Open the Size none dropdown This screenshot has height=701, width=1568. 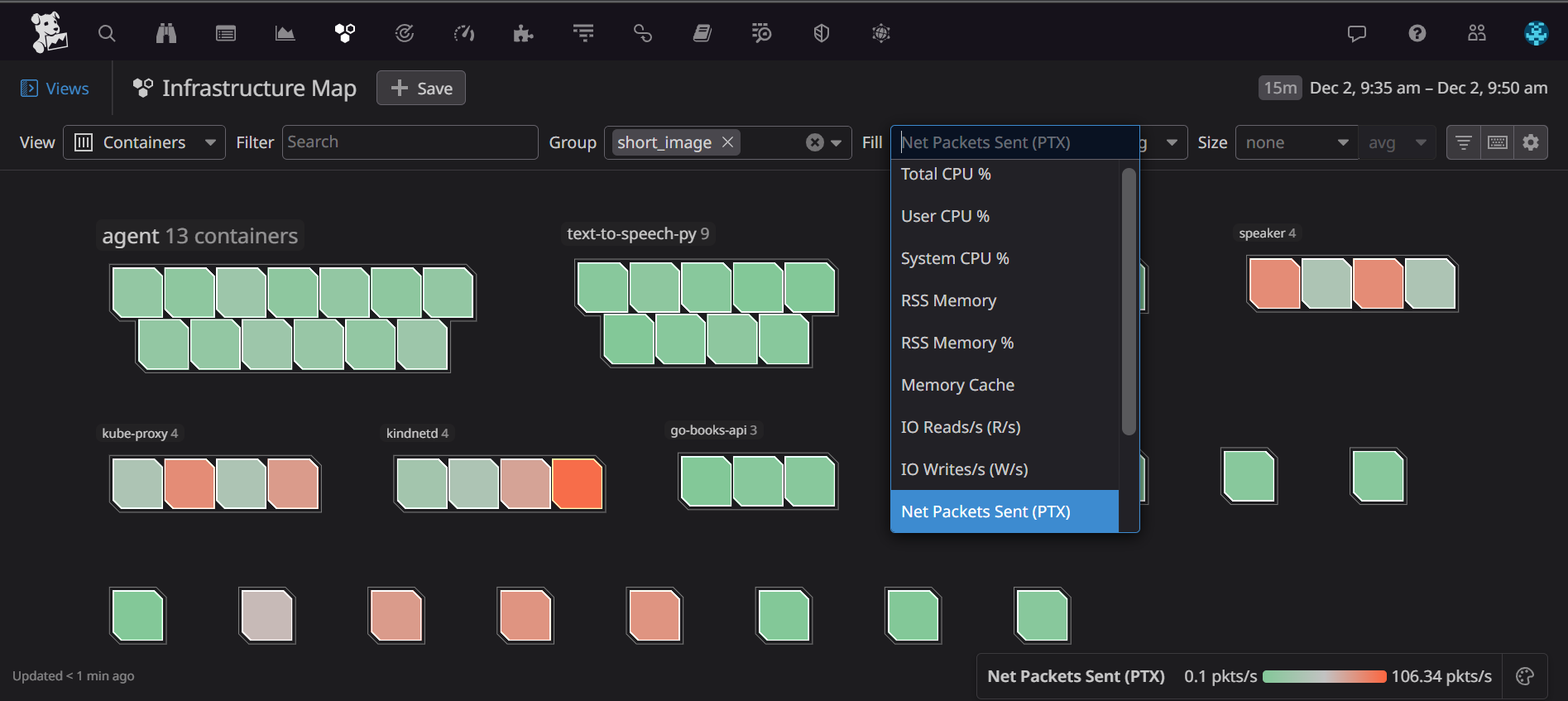coord(1297,142)
